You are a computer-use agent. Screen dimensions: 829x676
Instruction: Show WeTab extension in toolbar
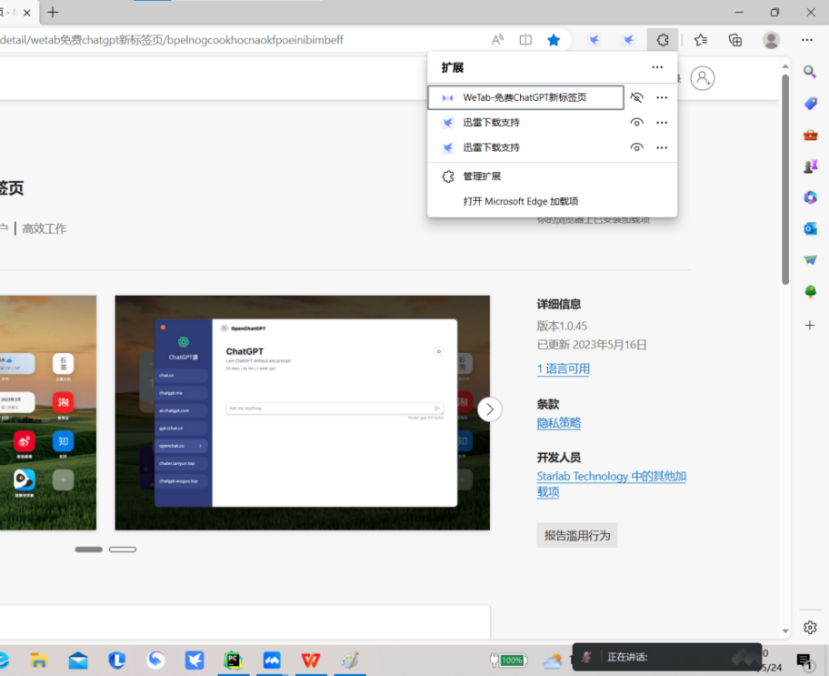[x=637, y=97]
